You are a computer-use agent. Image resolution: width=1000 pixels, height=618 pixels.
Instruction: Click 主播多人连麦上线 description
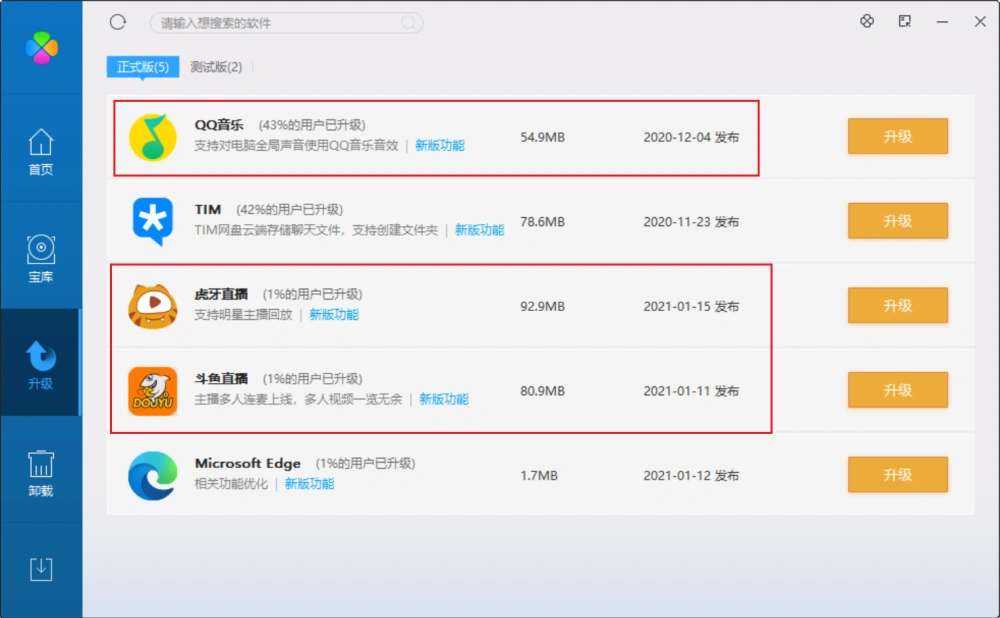298,399
